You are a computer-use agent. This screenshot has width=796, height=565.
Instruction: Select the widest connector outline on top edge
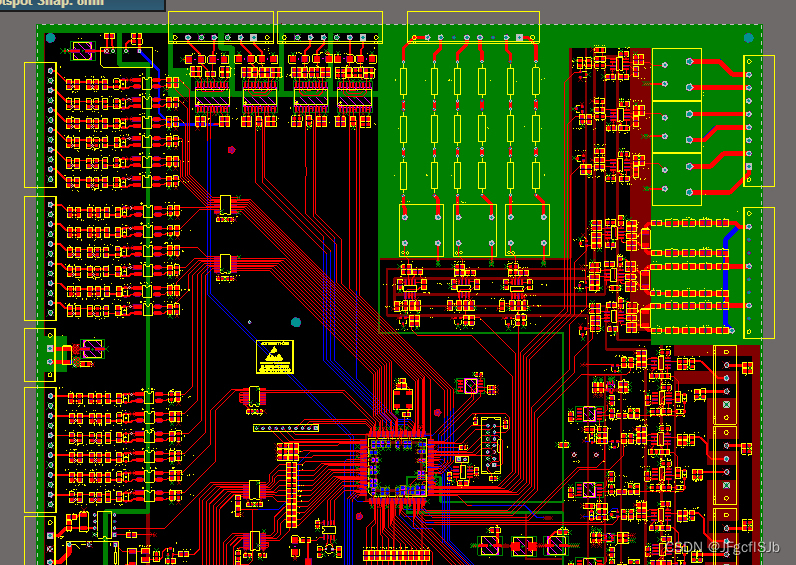[x=473, y=27]
